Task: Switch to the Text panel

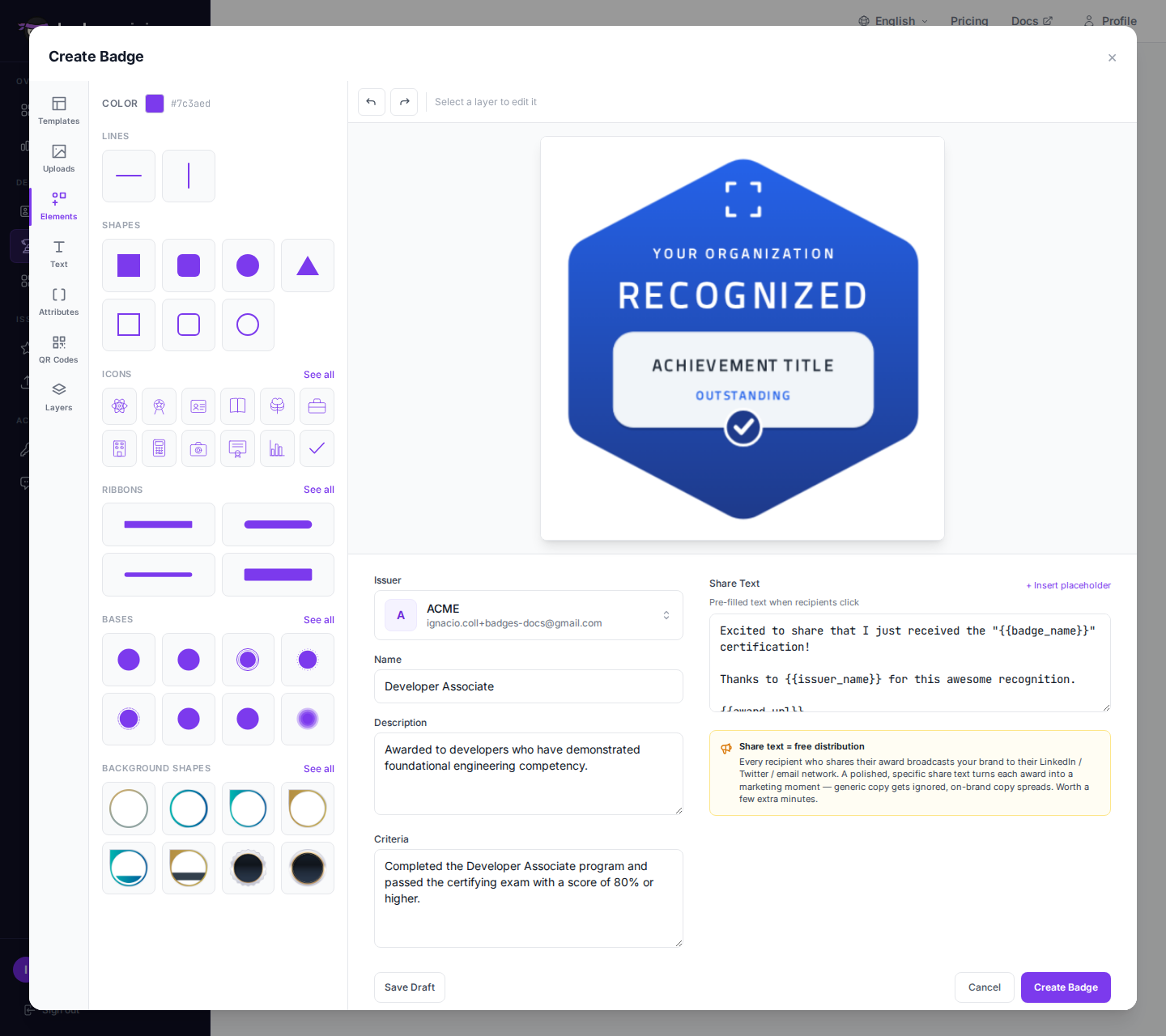Action: (59, 254)
